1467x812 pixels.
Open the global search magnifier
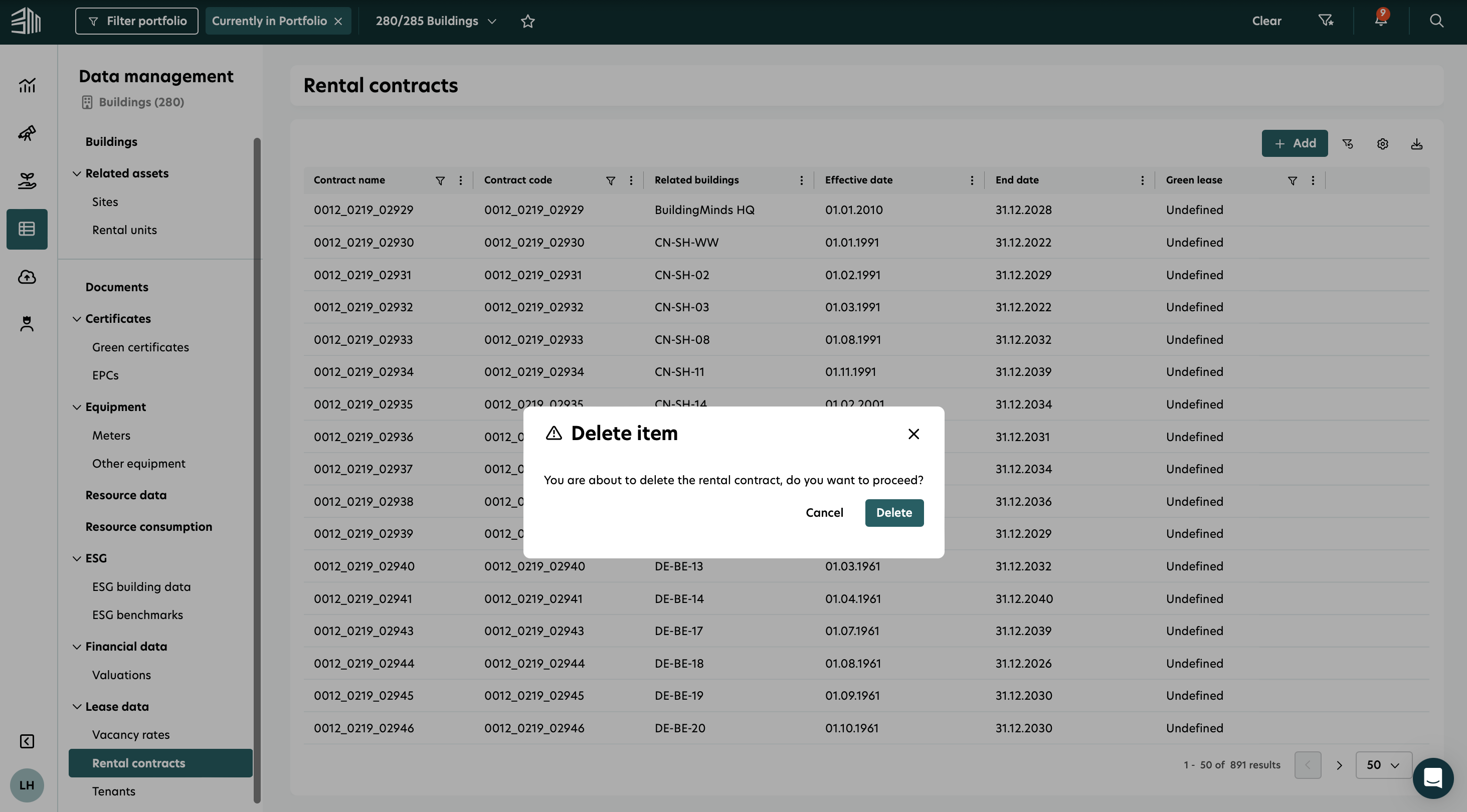[1436, 21]
